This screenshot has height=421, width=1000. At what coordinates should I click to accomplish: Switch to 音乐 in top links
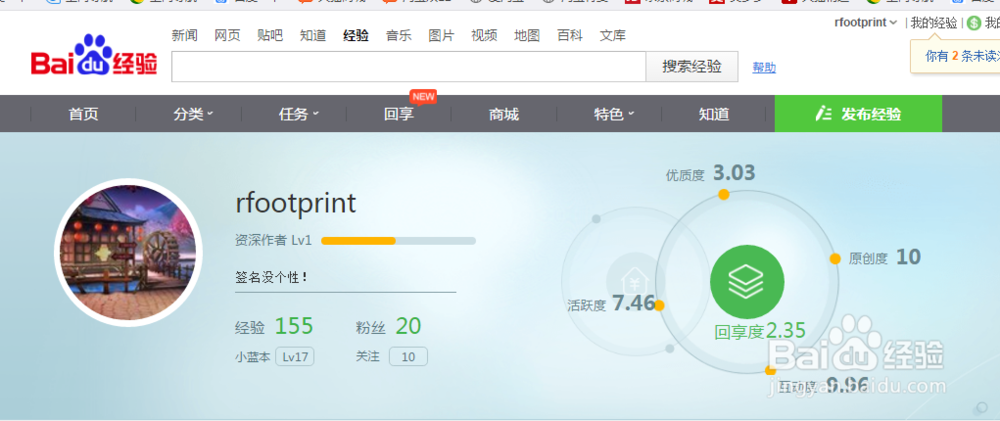(399, 35)
